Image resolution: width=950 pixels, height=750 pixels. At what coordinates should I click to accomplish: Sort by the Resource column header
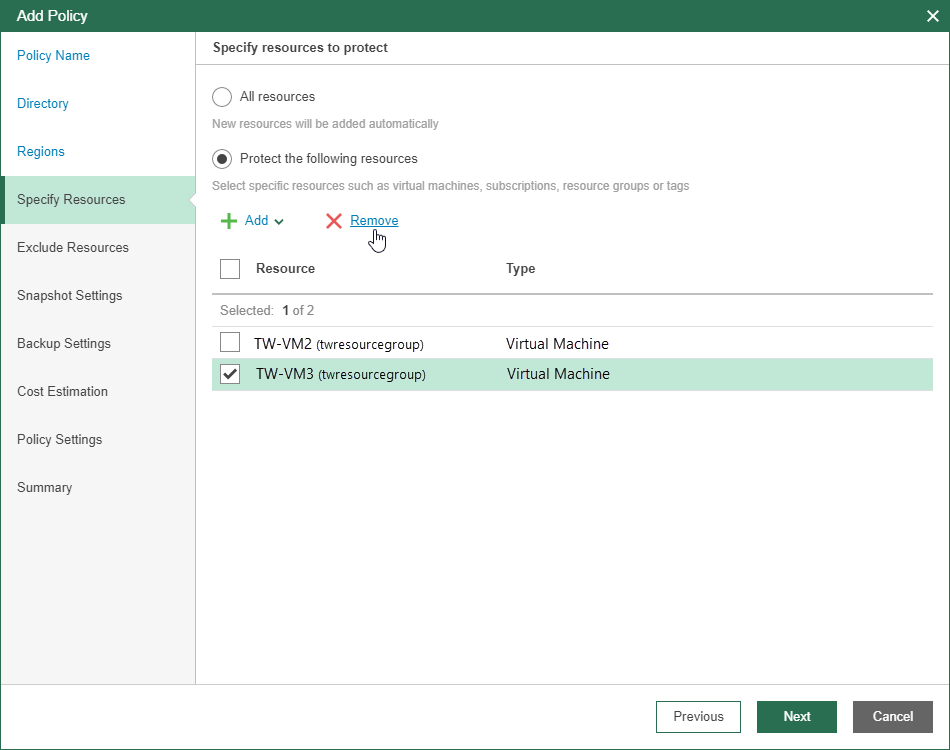tap(285, 269)
